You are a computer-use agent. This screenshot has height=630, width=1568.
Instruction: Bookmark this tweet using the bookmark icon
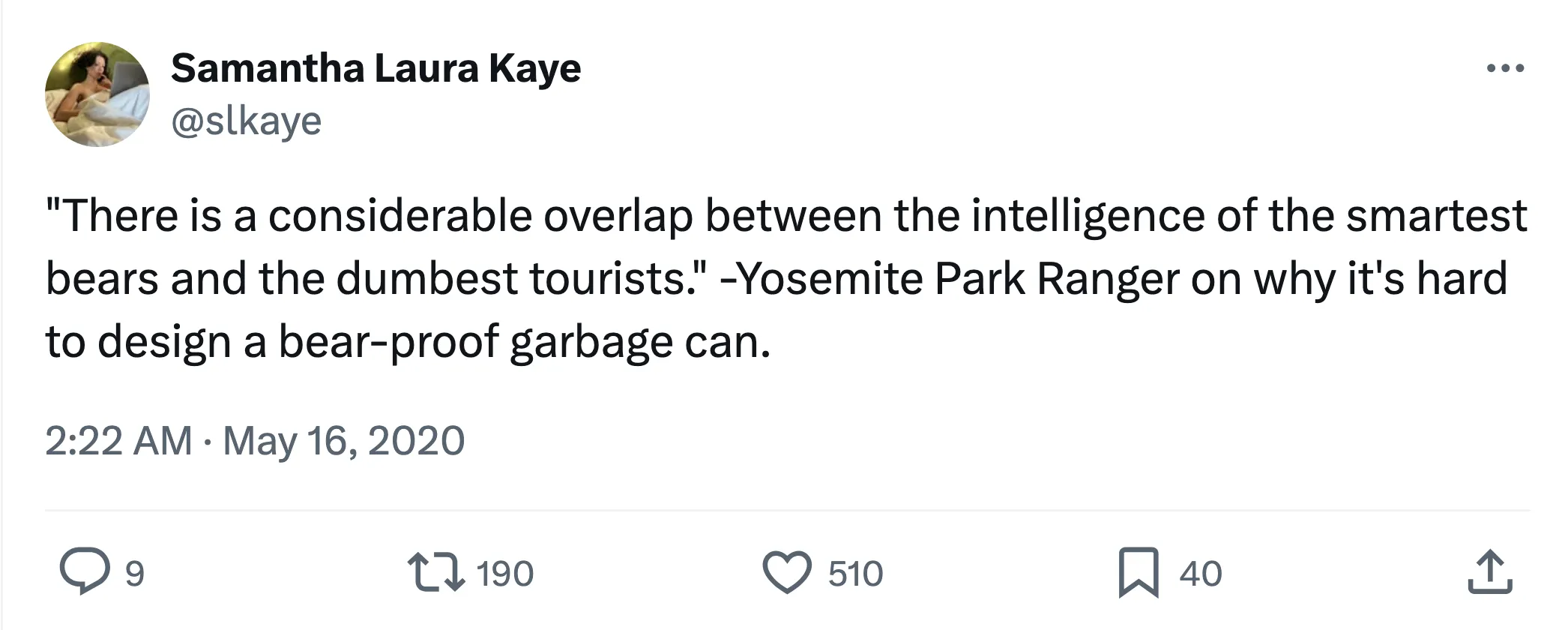[x=1138, y=573]
